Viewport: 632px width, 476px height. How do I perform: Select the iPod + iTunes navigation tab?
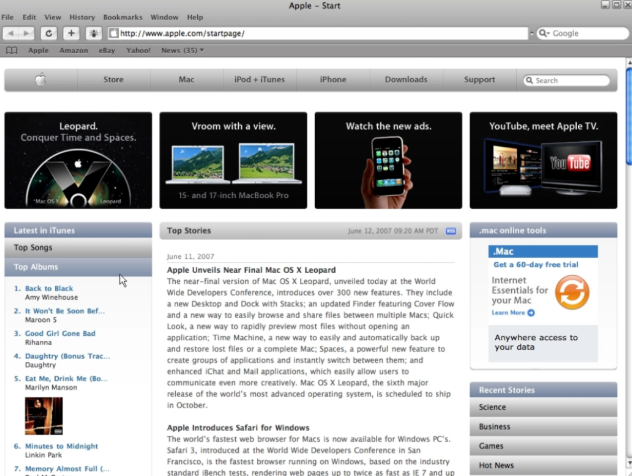tap(256, 80)
